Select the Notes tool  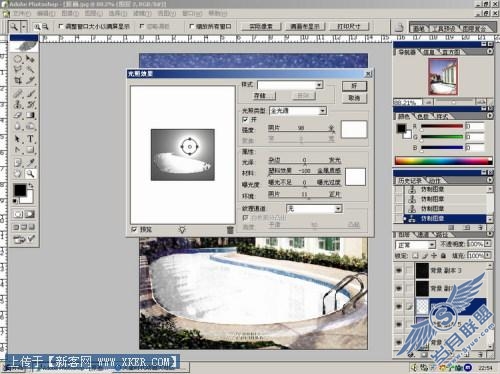18,163
